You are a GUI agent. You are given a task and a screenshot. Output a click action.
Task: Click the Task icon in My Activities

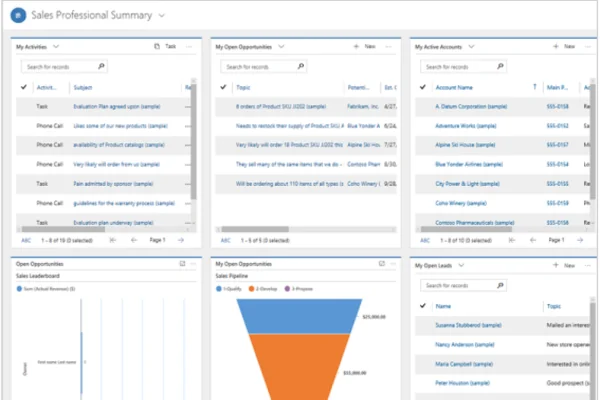click(x=157, y=46)
